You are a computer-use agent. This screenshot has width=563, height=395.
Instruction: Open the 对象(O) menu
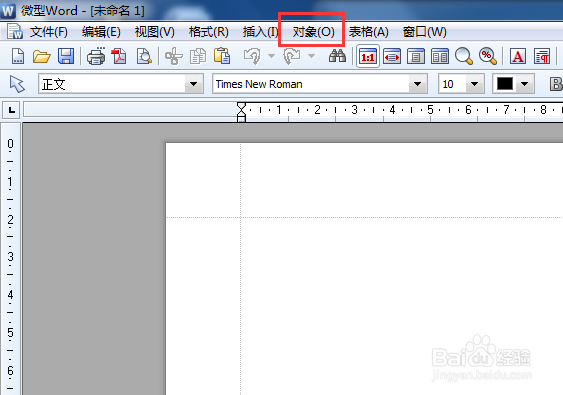313,32
